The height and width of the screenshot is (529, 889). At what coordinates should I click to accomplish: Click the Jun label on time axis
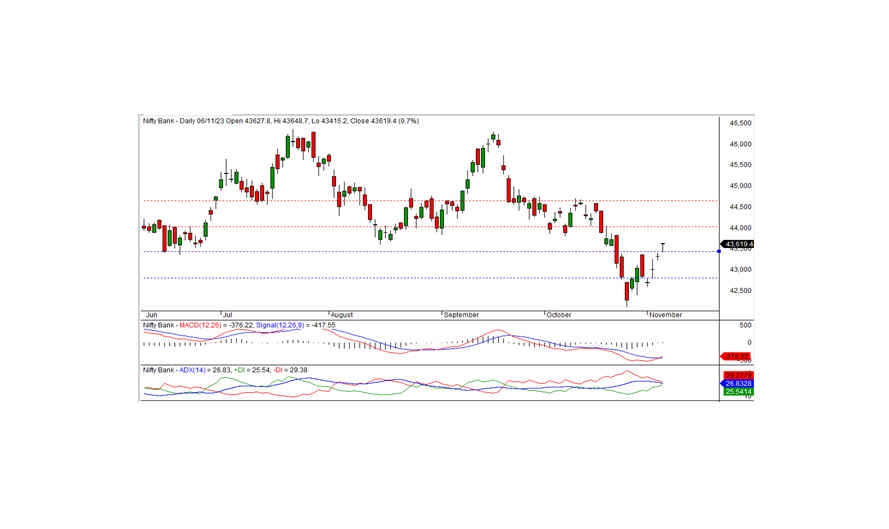click(151, 314)
